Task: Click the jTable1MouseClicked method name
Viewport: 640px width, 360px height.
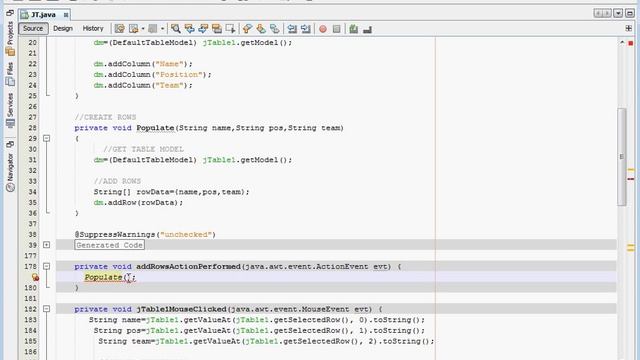Action: (x=181, y=309)
